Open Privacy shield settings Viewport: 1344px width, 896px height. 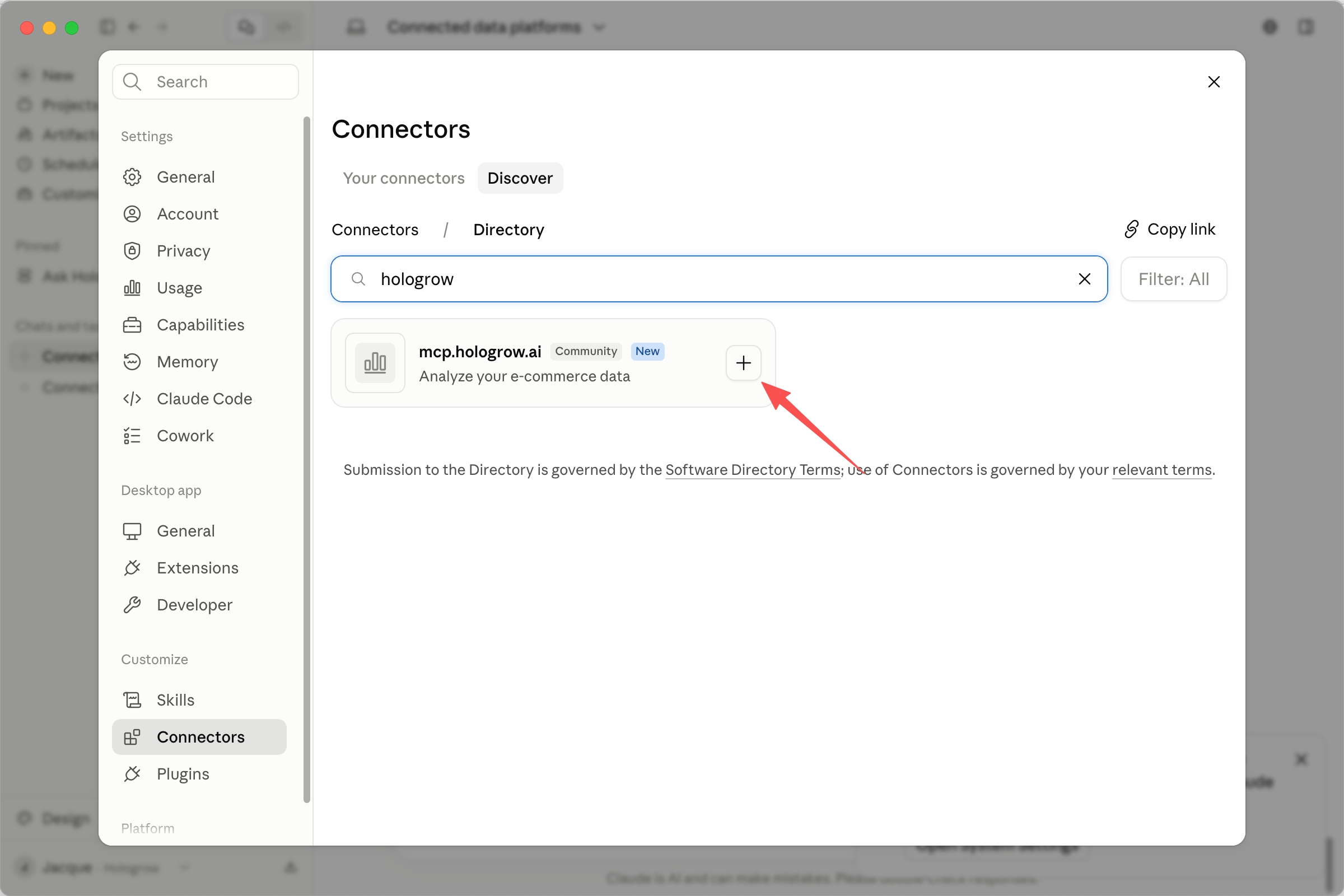(x=199, y=251)
